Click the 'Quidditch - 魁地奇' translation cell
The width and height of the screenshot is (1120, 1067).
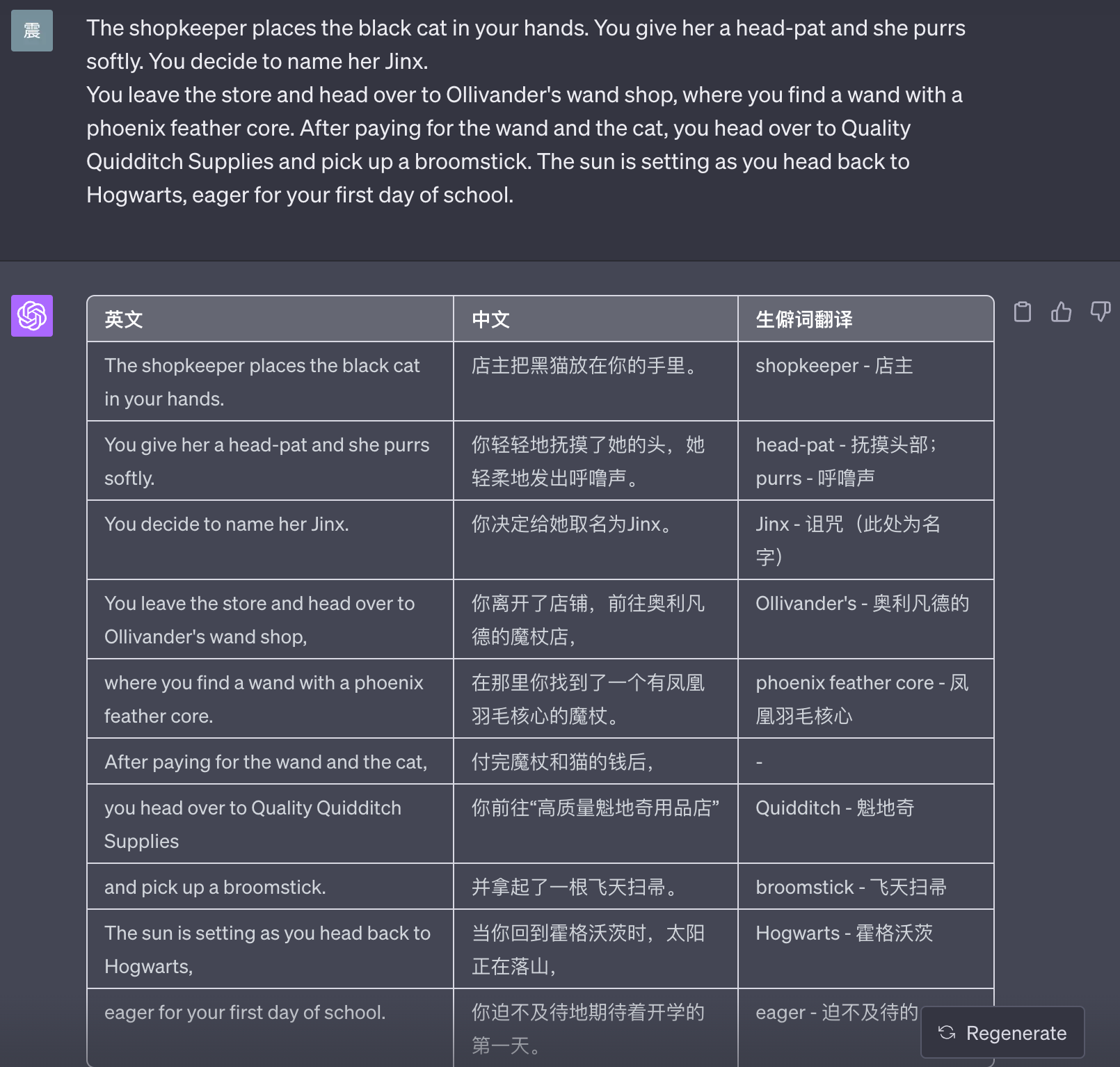click(x=866, y=824)
